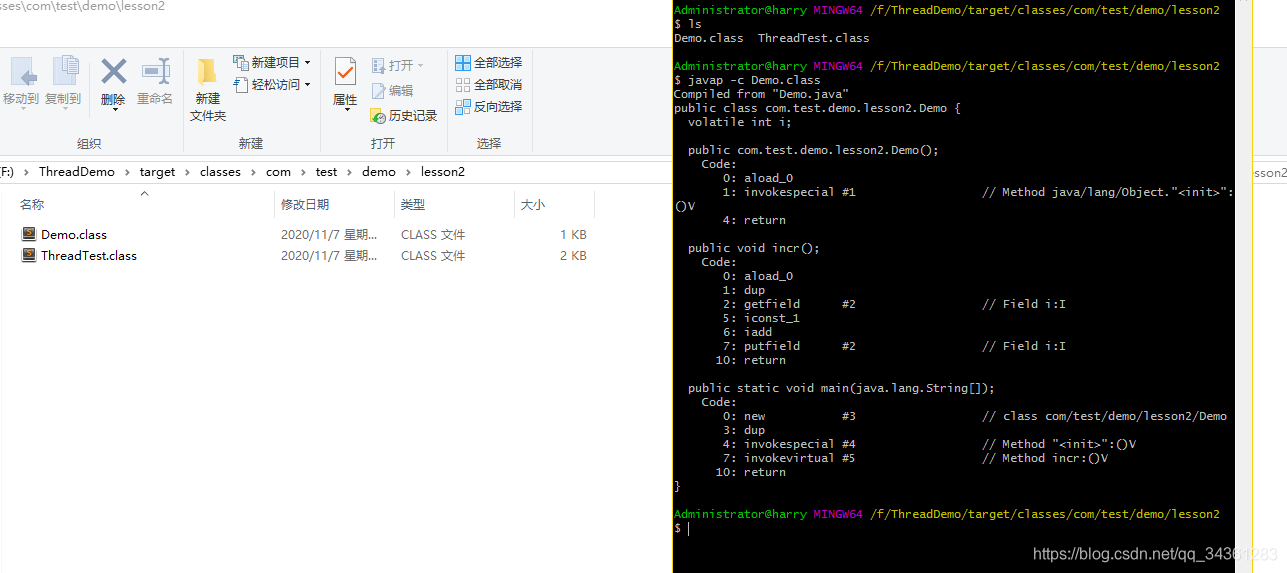Click the 重命名 rename icon
Viewport: 1287px width, 573px height.
coord(156,72)
